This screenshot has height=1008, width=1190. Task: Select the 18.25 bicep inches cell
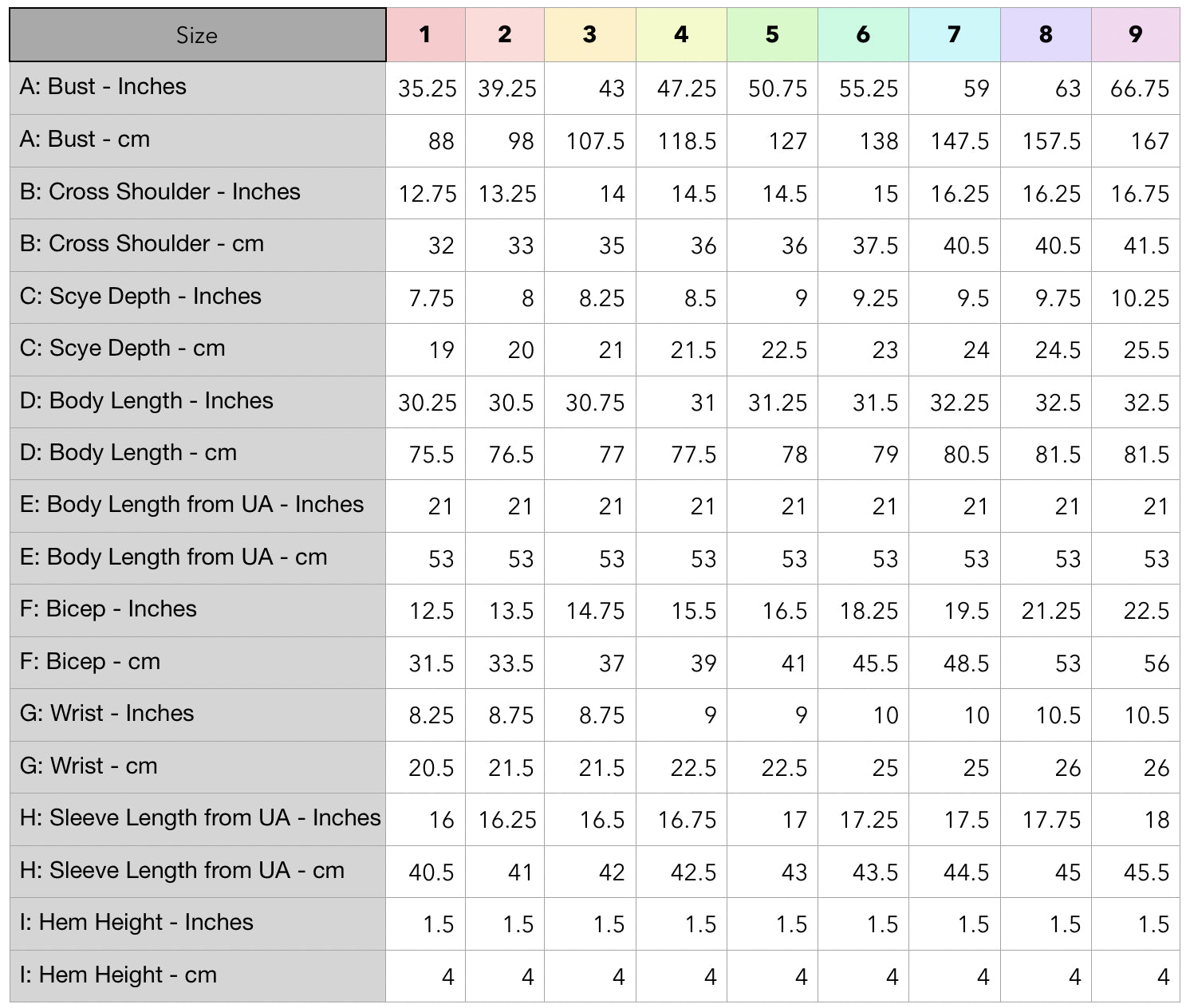[x=868, y=611]
